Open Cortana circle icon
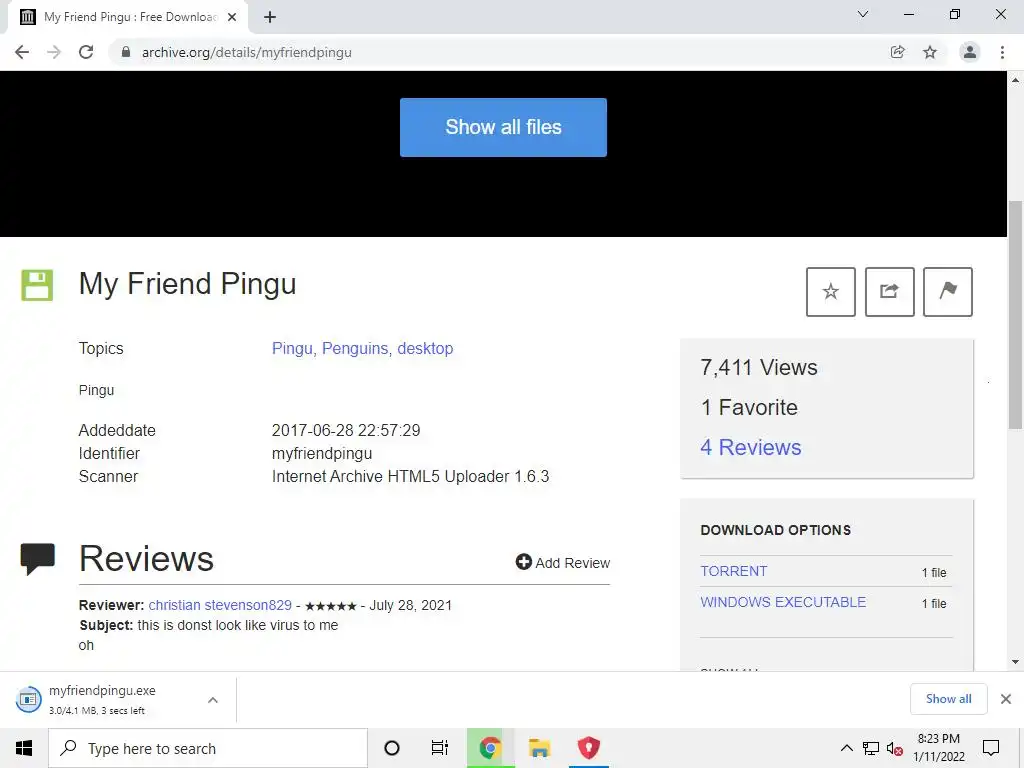Screen dimensions: 1024x768 point(392,748)
